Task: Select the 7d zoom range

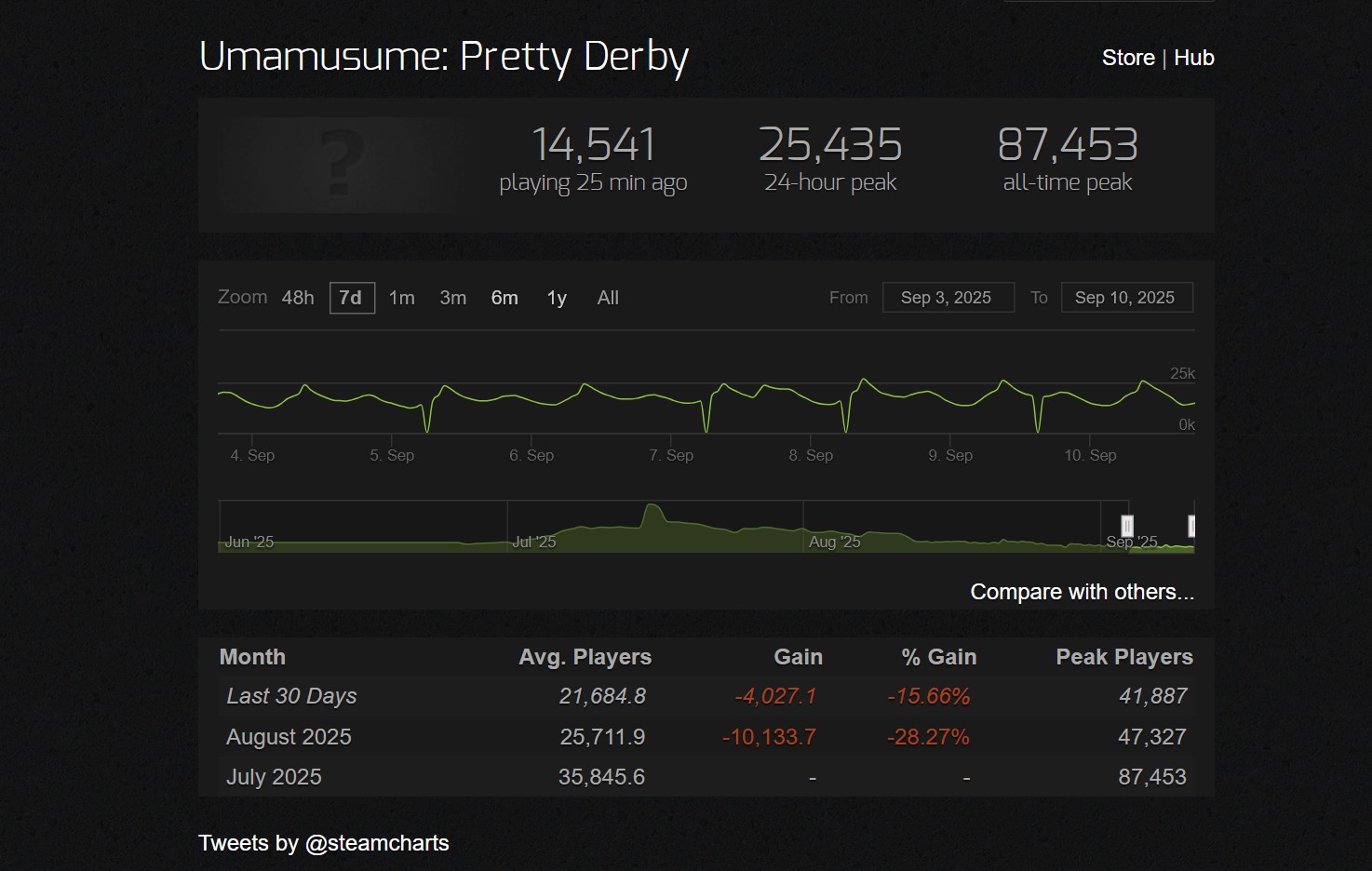Action: [352, 298]
